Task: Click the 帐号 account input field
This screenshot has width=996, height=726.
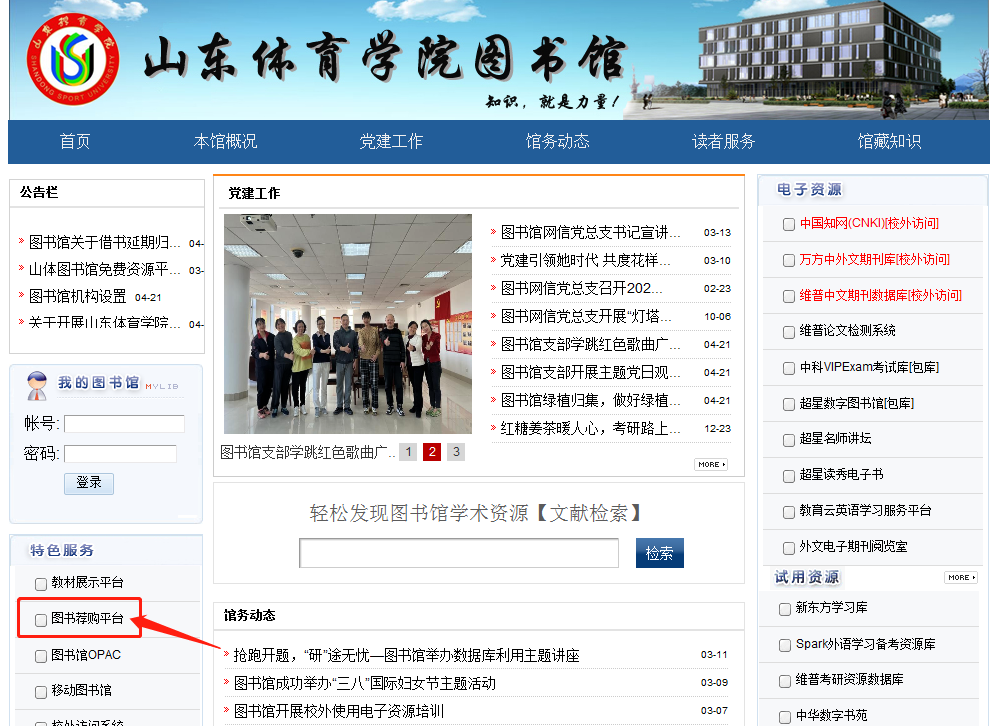Action: point(124,424)
